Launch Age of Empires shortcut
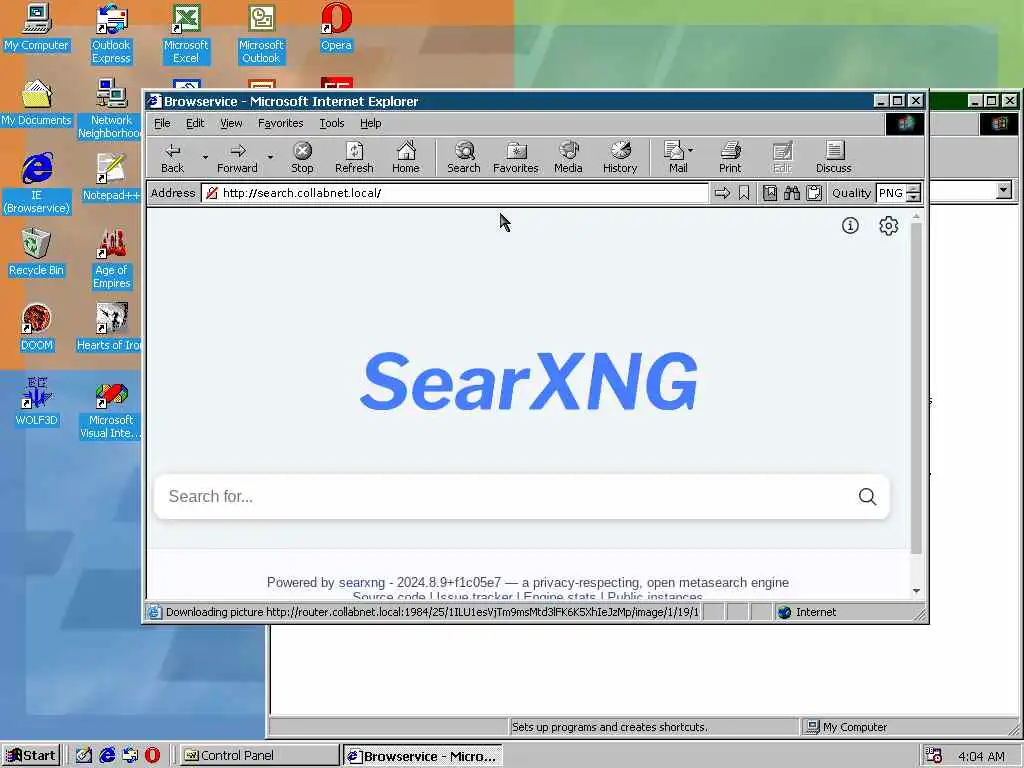The width and height of the screenshot is (1024, 768). [x=111, y=259]
